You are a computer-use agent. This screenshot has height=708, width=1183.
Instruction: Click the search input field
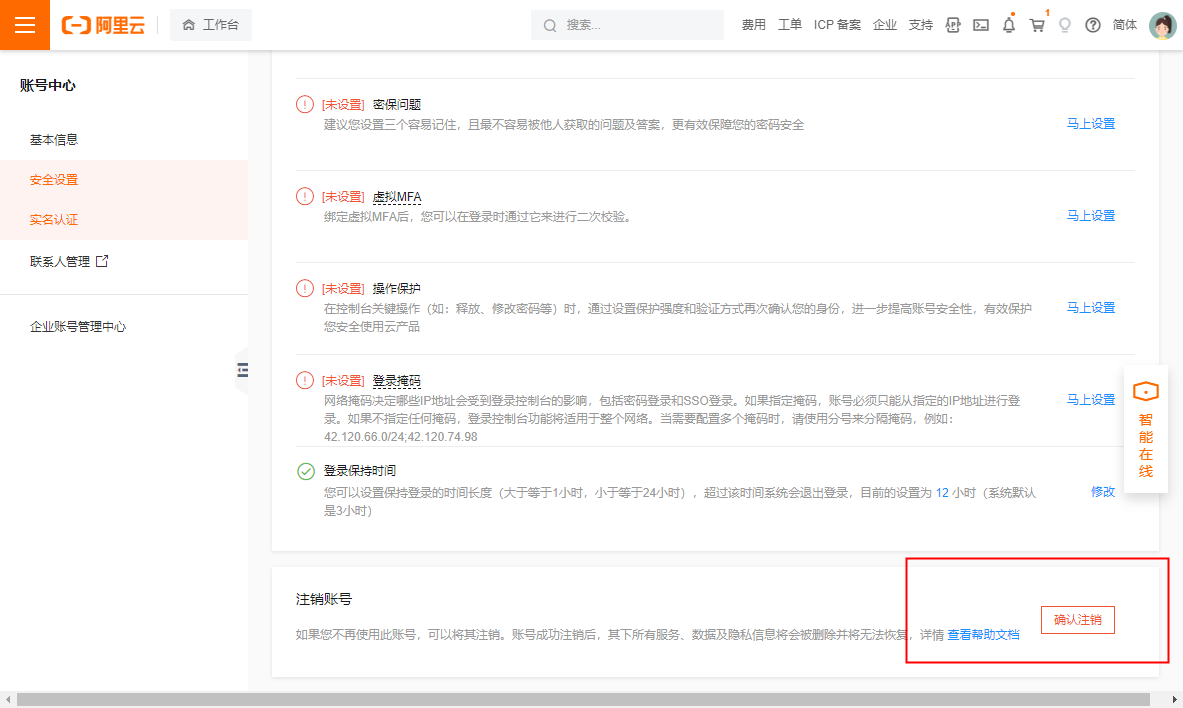click(x=627, y=25)
